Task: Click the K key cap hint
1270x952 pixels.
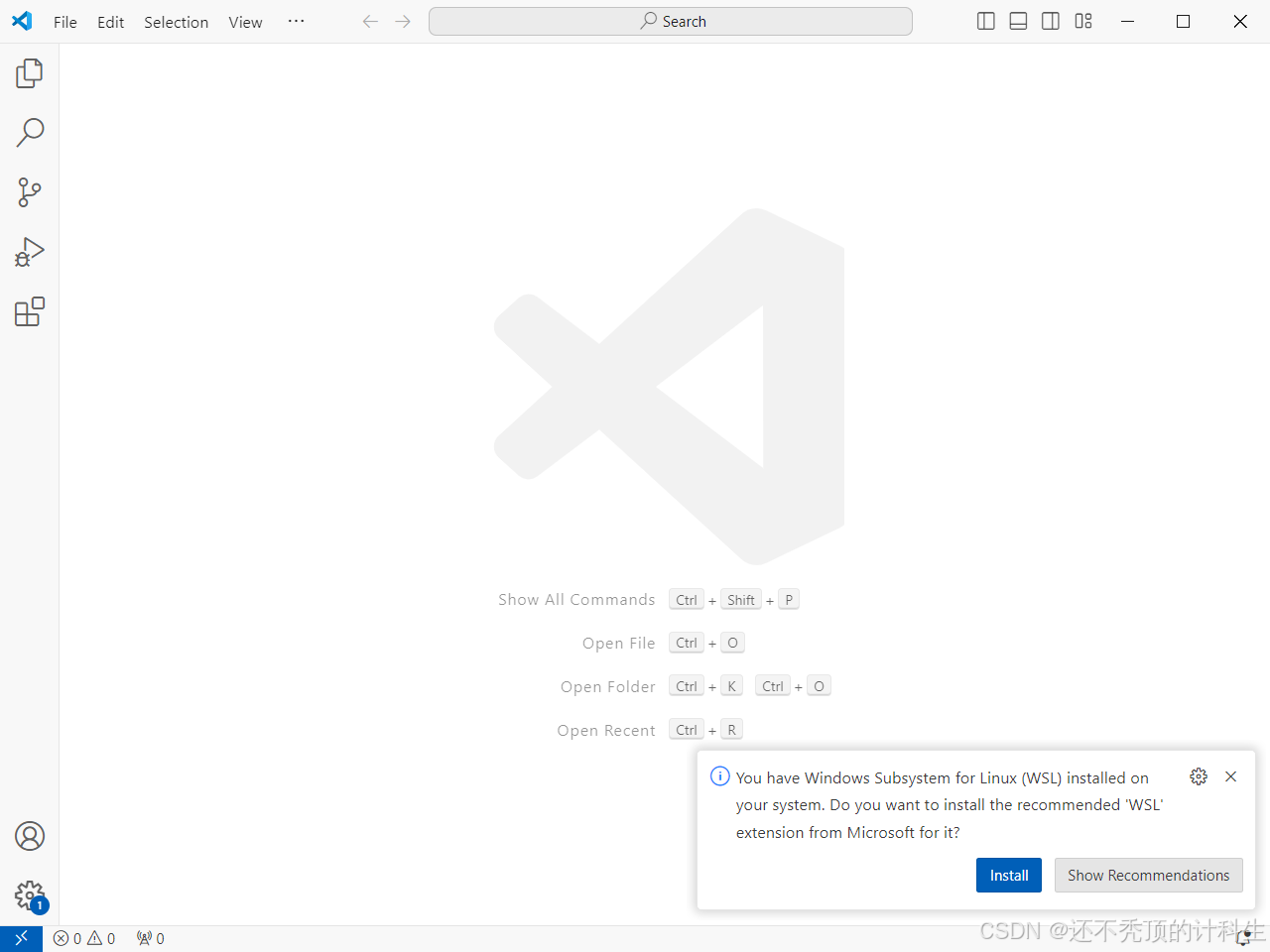Action: click(x=732, y=686)
